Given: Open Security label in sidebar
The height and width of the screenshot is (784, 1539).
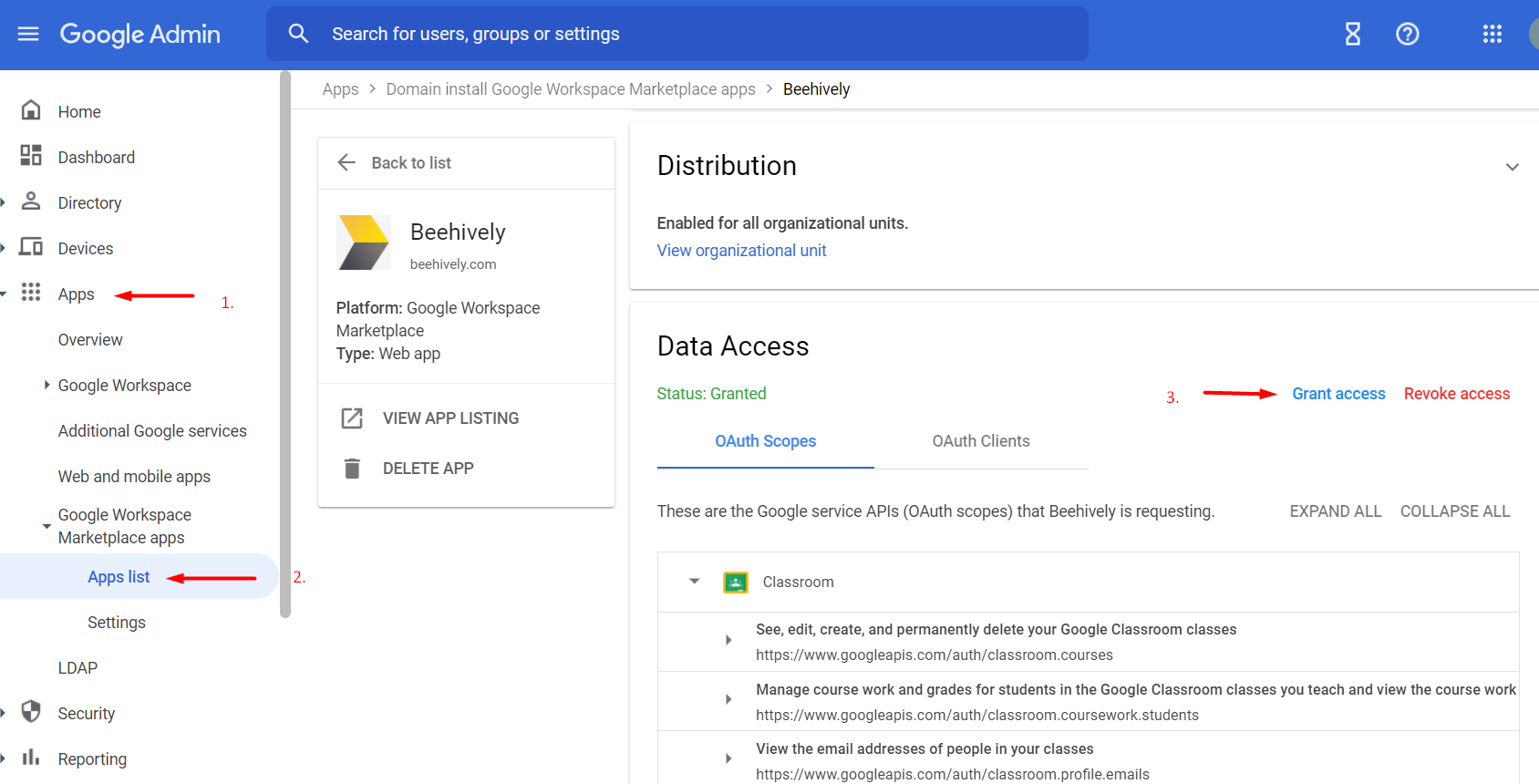Looking at the screenshot, I should (87, 714).
